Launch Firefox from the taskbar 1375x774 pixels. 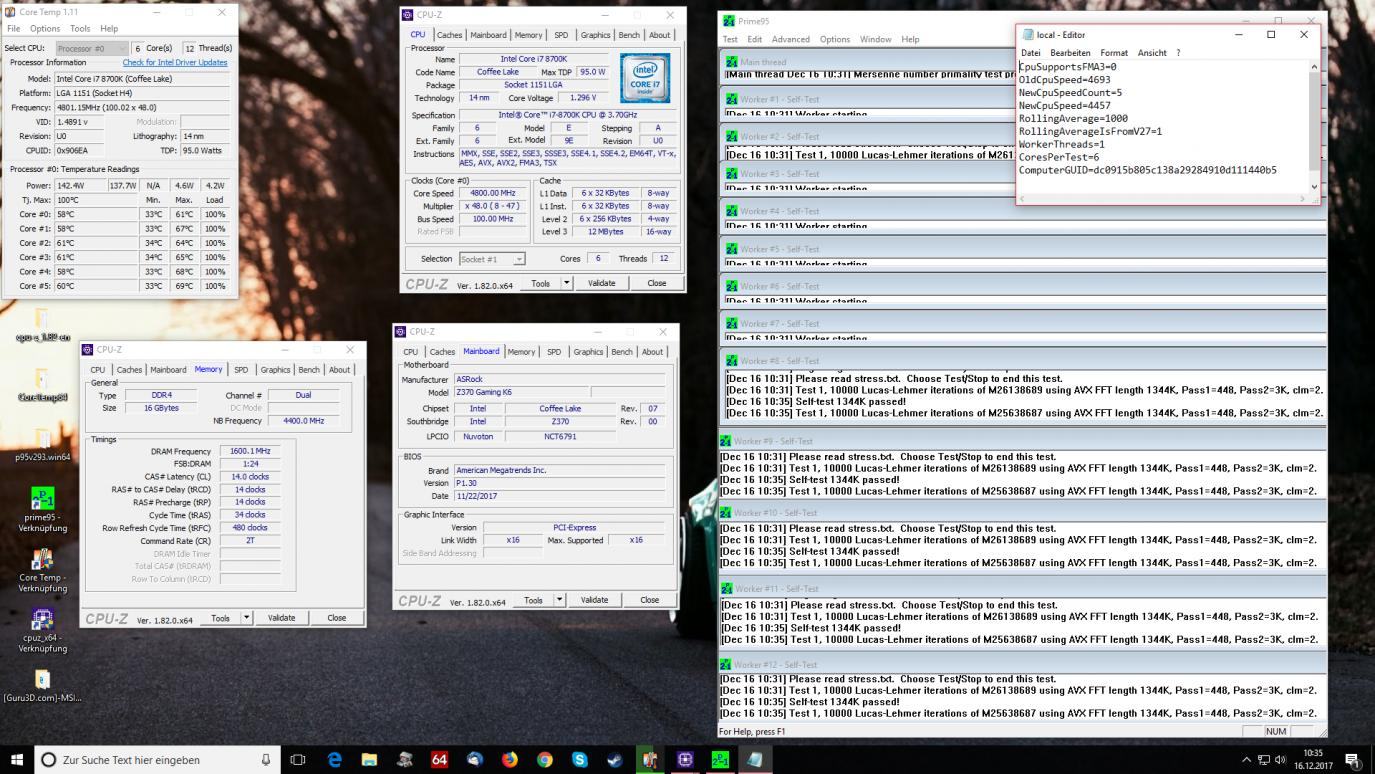[509, 759]
